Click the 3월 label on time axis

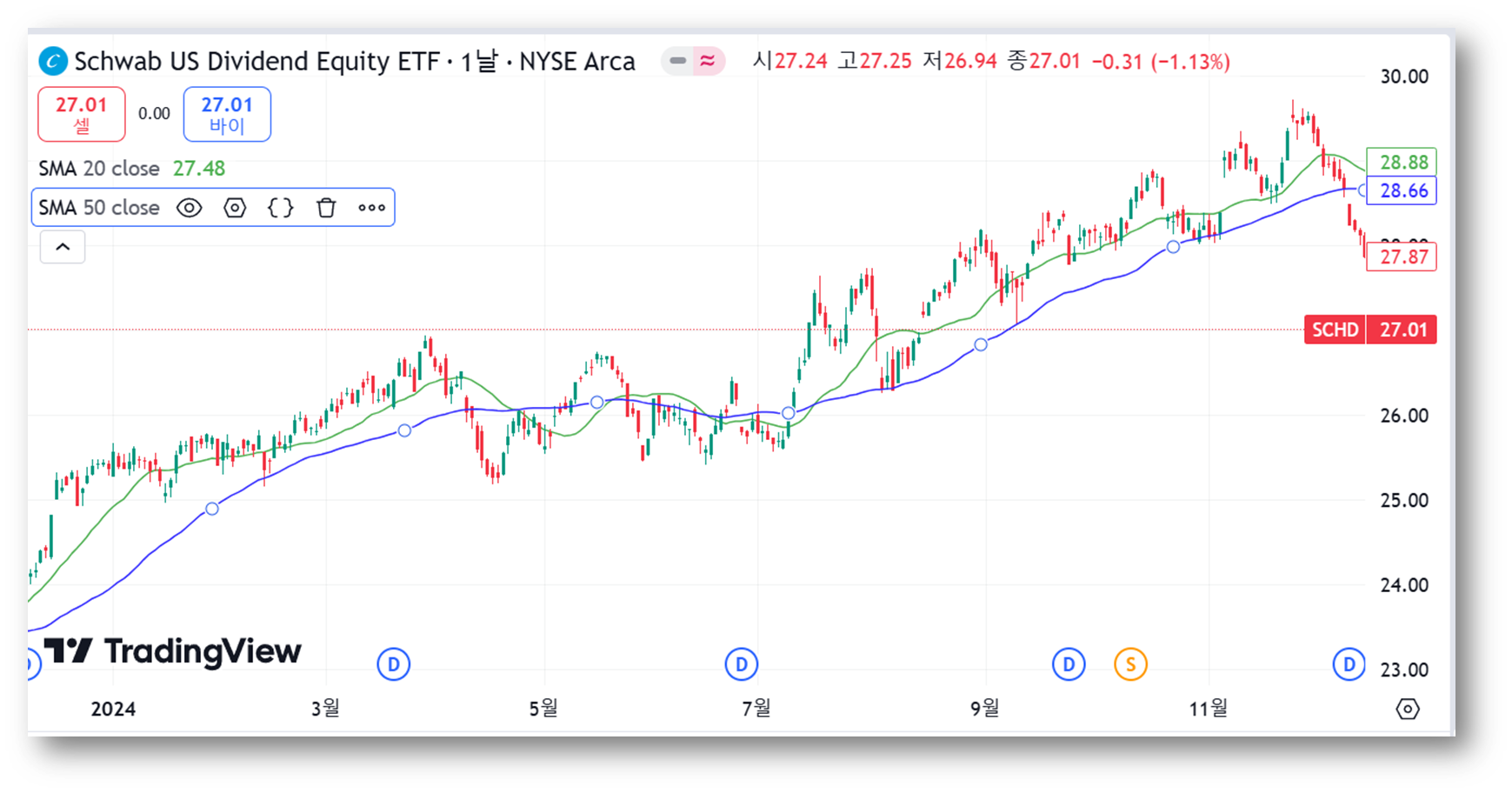[325, 709]
